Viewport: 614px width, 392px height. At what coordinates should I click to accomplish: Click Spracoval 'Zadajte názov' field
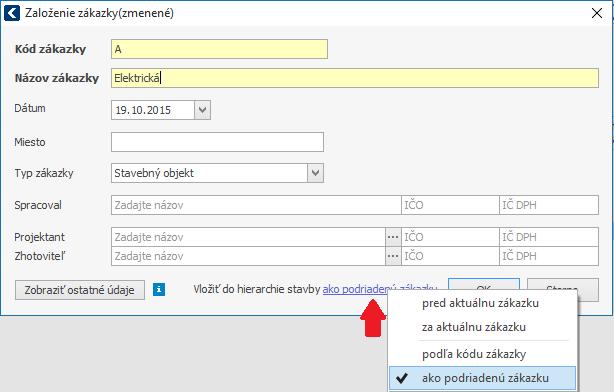[x=256, y=205]
